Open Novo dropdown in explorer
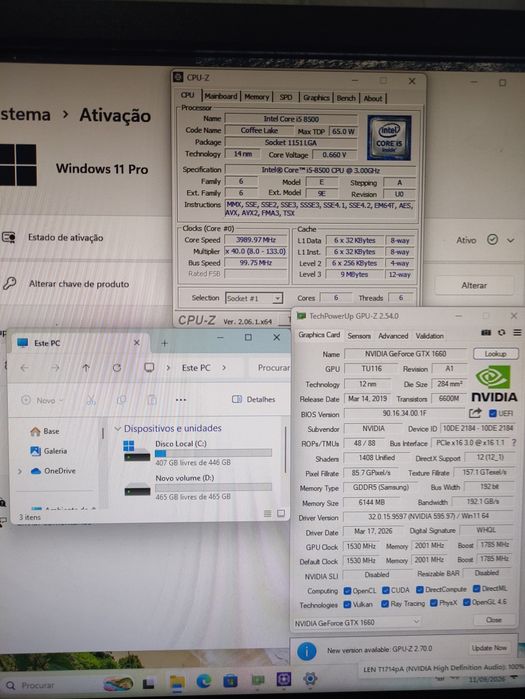Screen dimensions: 525x699 (42, 400)
